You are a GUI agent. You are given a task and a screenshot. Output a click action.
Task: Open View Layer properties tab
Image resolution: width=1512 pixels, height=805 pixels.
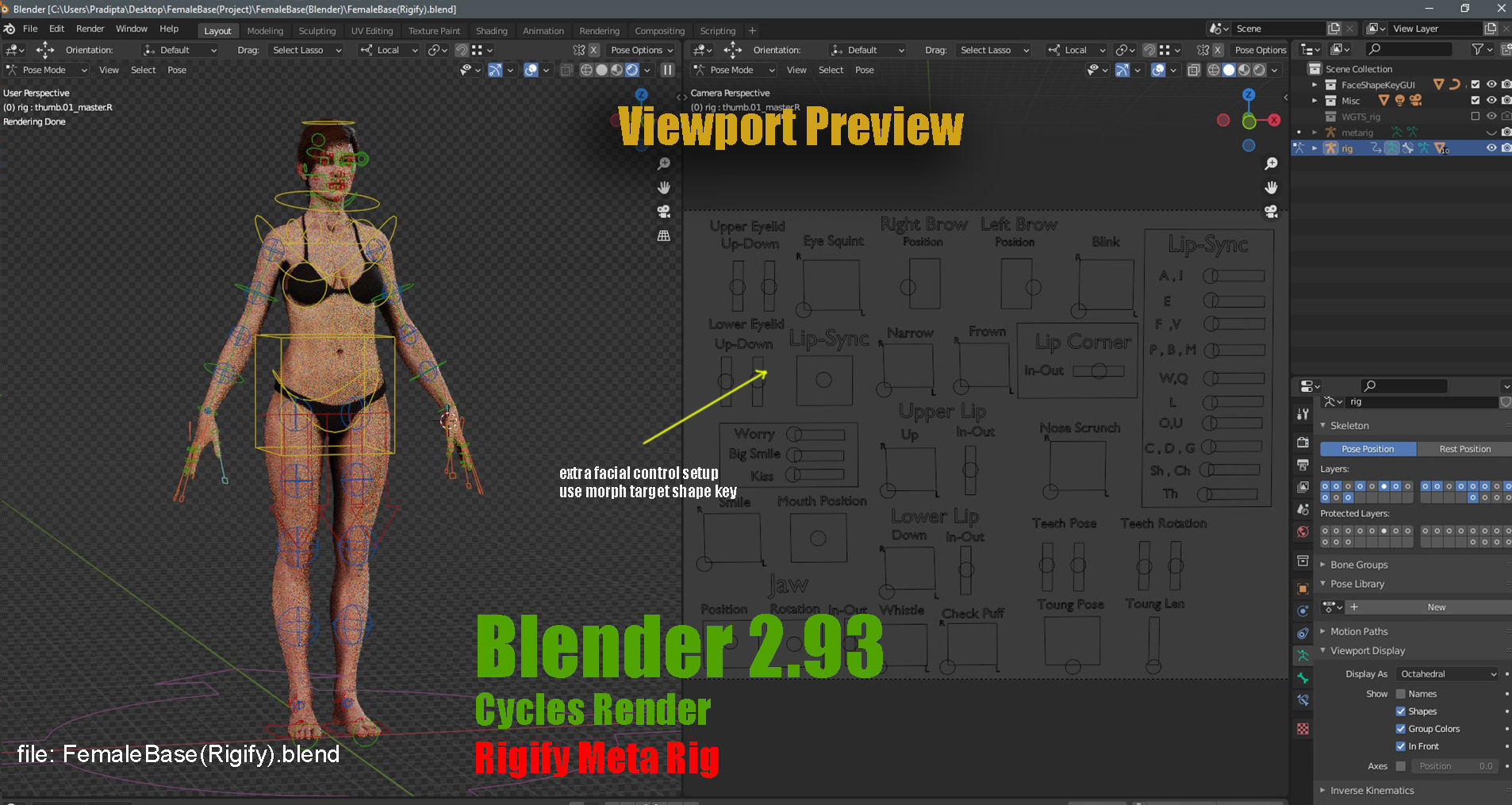pyautogui.click(x=1303, y=487)
